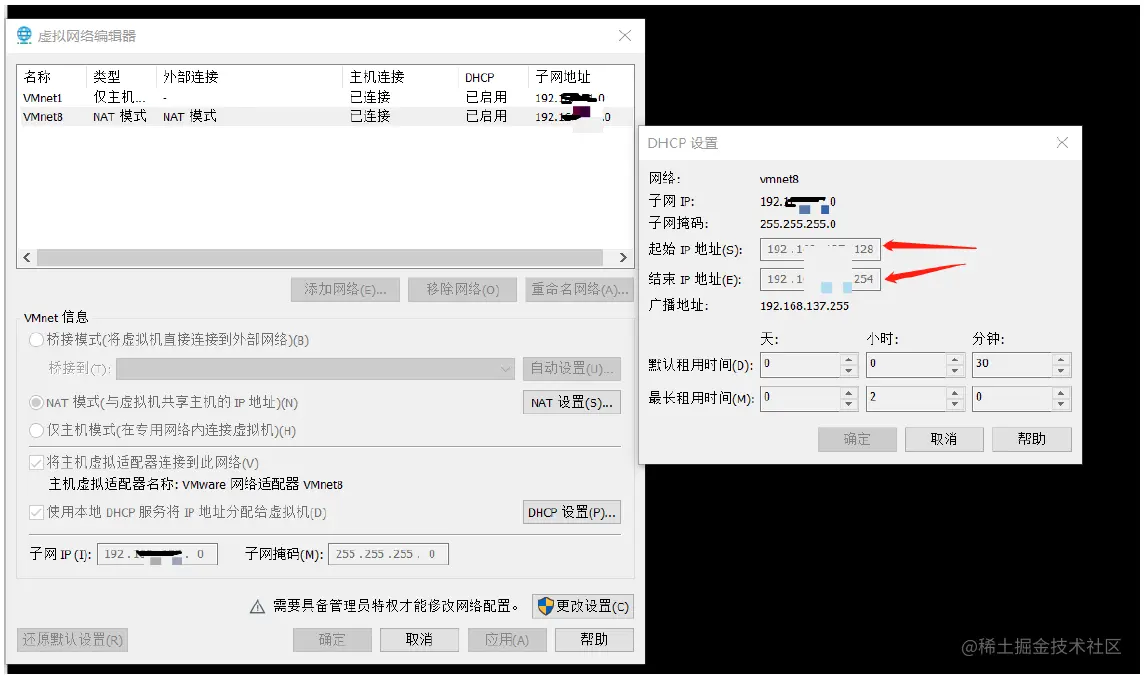Toggle 将主机虚拟适配器连接到此网络 checkbox
The image size is (1144, 679).
[x=36, y=462]
